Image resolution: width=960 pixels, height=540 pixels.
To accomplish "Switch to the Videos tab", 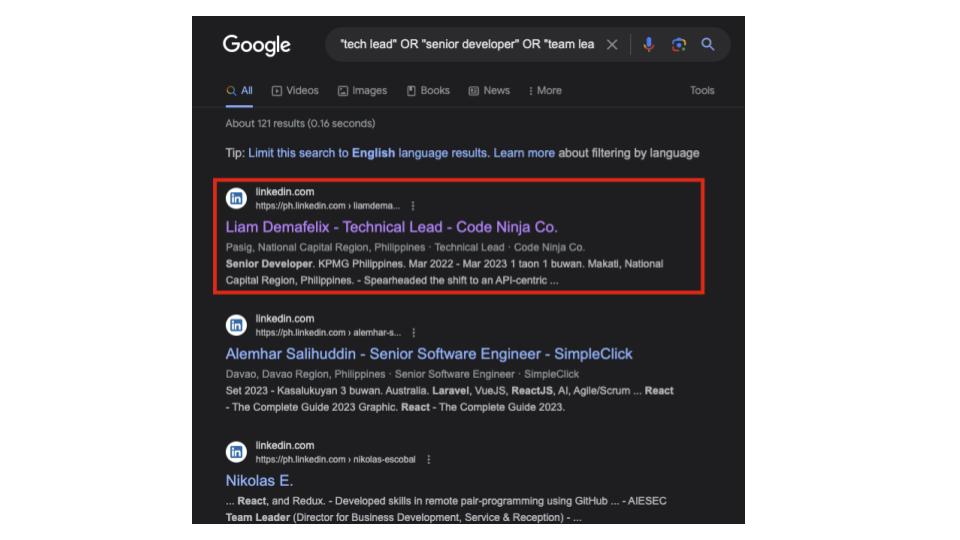I will click(295, 91).
